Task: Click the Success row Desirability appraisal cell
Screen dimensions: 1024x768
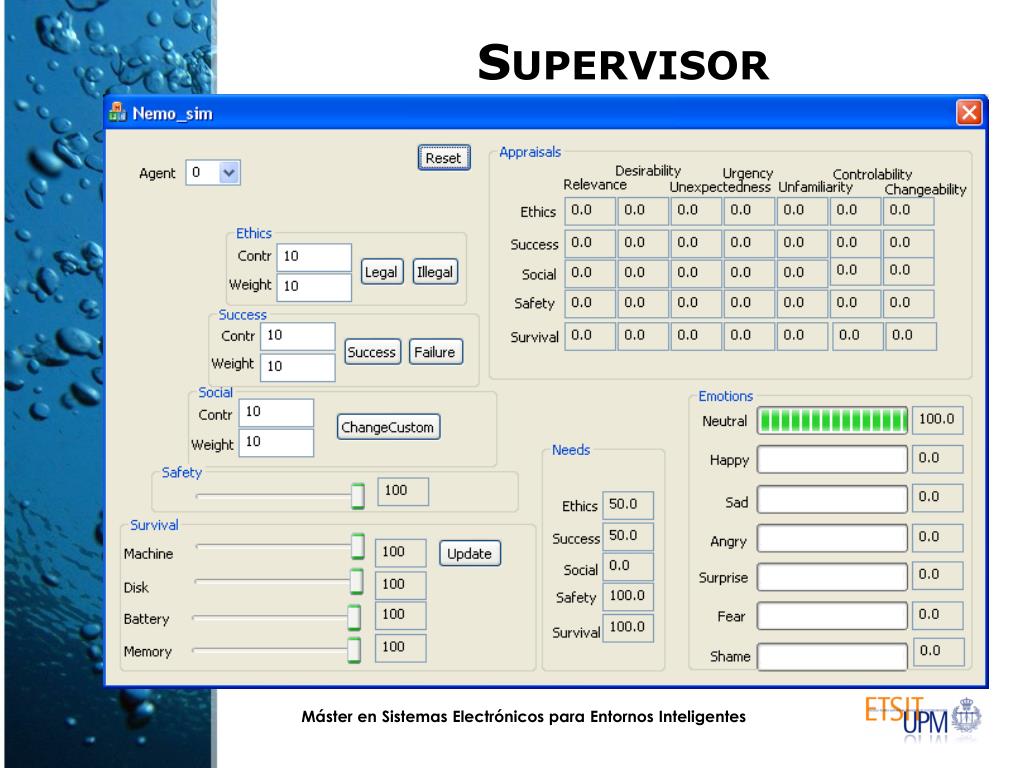Action: (x=643, y=243)
